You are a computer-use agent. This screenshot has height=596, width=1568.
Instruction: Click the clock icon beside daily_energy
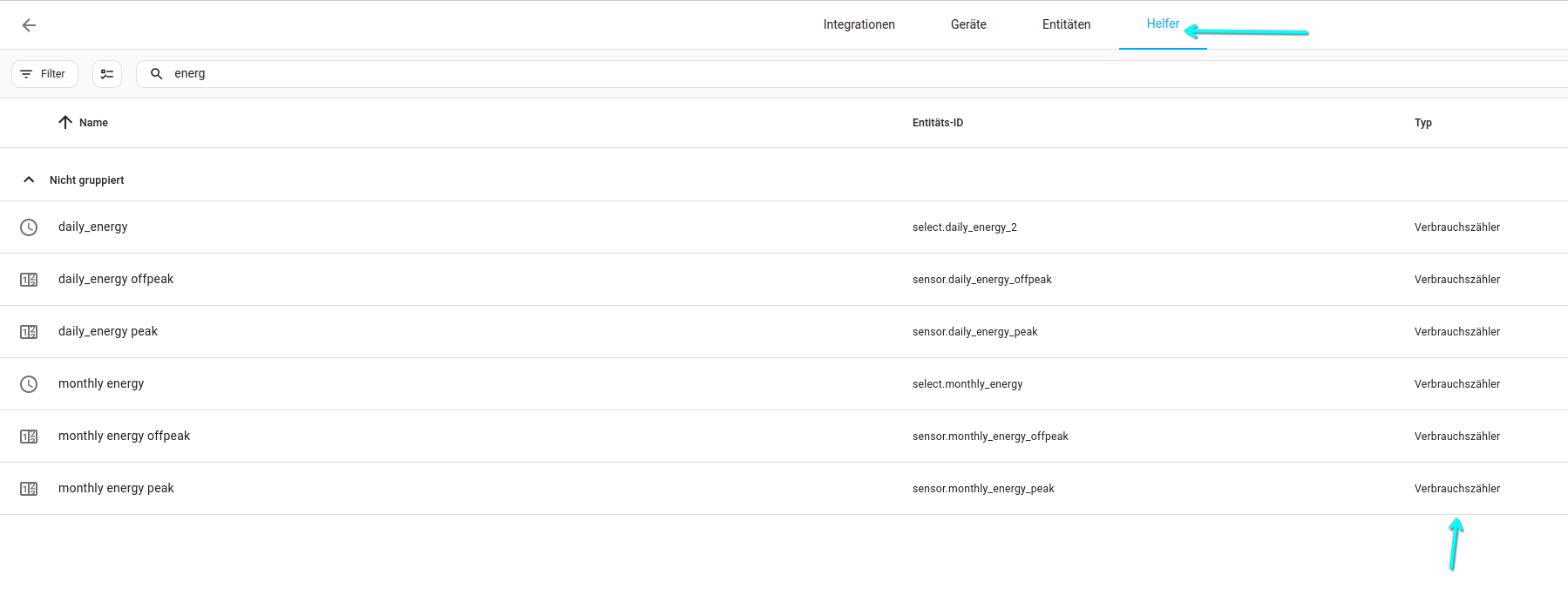point(29,227)
